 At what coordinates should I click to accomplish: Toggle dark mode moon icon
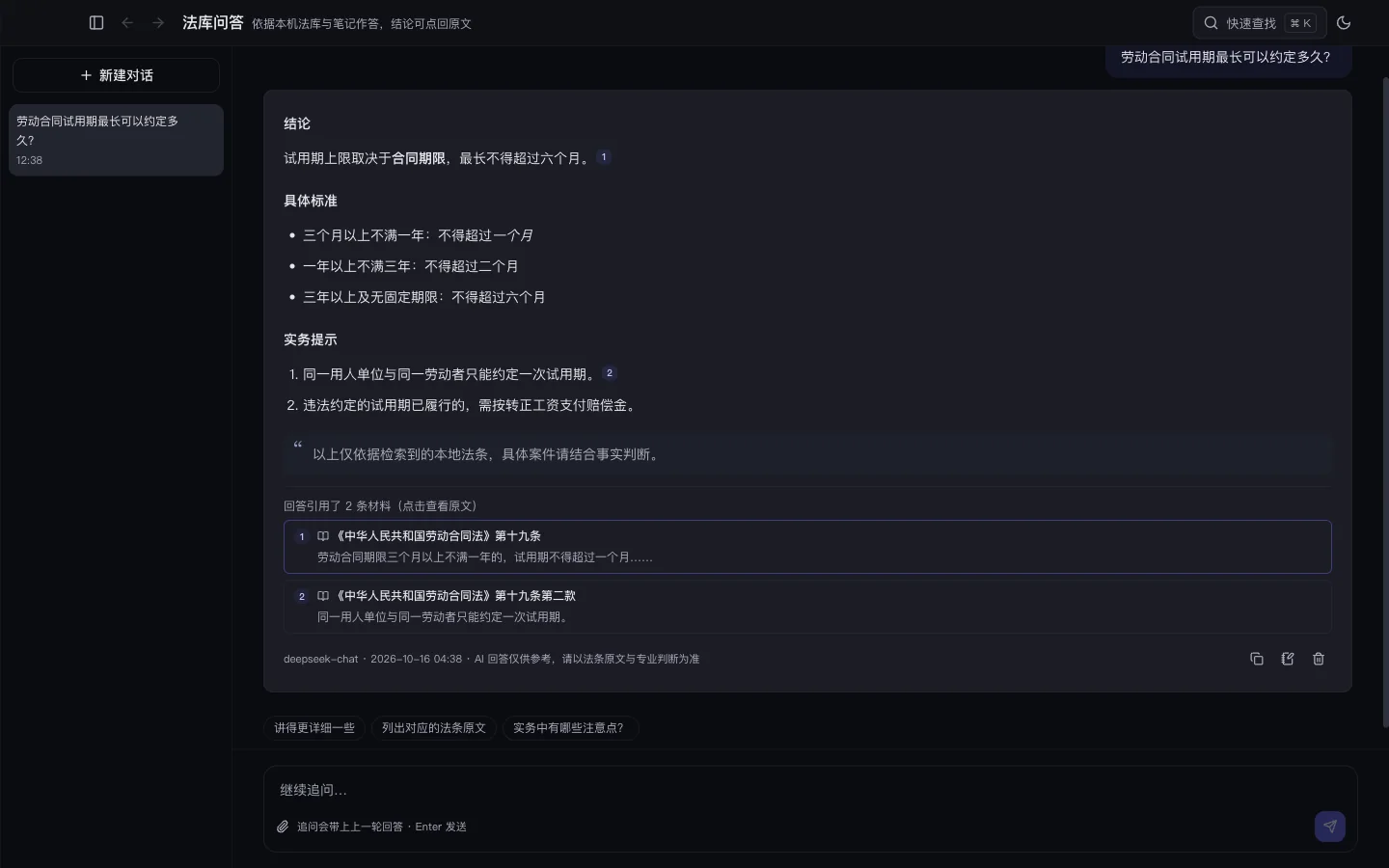point(1344,22)
